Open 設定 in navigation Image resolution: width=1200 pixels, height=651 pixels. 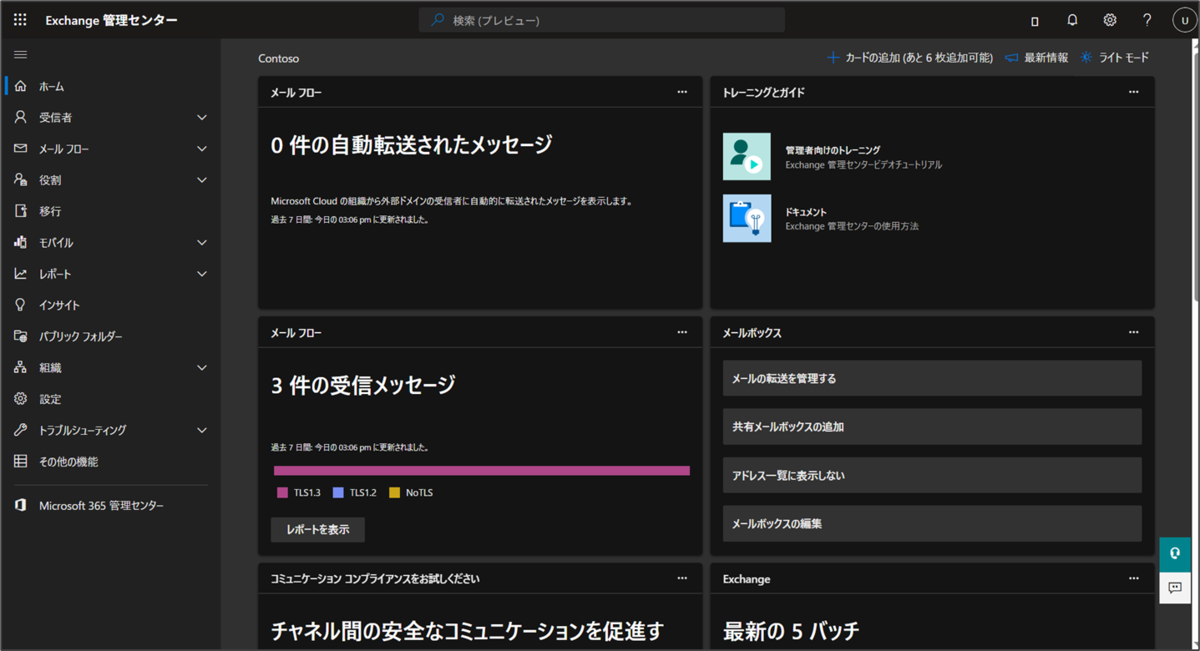click(50, 399)
